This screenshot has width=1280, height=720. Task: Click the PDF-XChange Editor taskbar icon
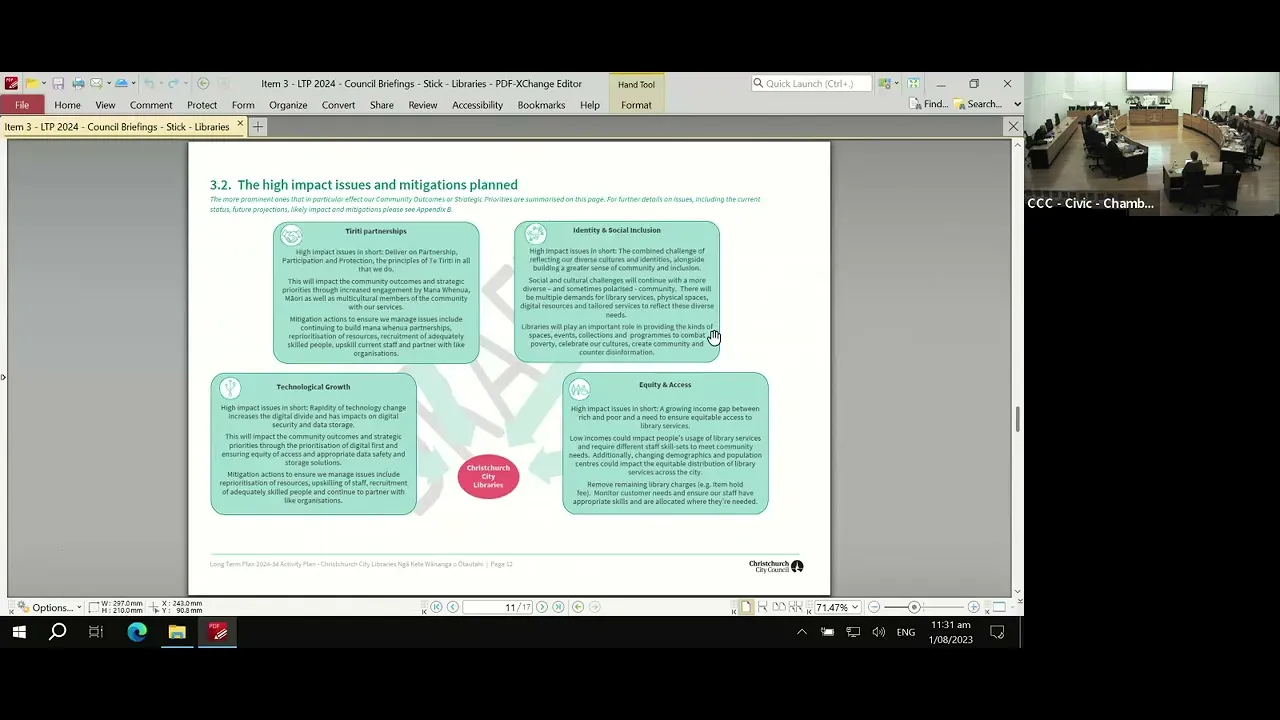point(218,632)
